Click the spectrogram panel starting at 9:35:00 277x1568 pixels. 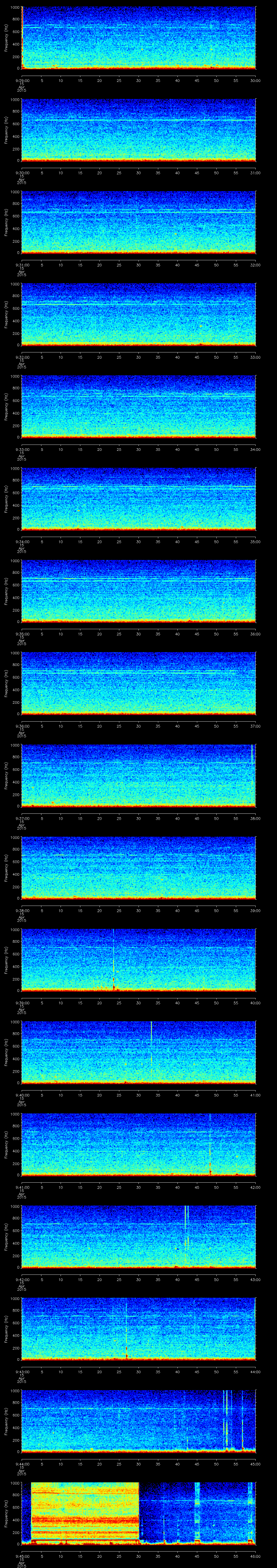click(x=138, y=592)
